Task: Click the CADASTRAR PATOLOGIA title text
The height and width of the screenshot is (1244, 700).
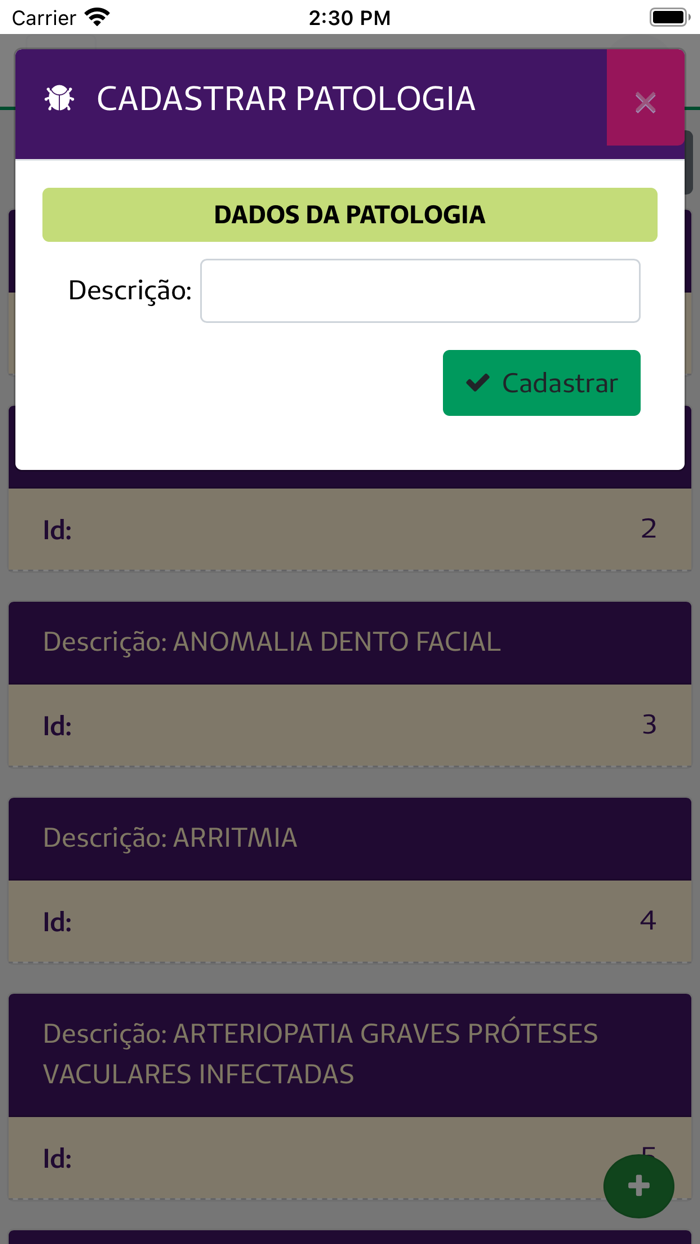Action: pyautogui.click(x=284, y=99)
